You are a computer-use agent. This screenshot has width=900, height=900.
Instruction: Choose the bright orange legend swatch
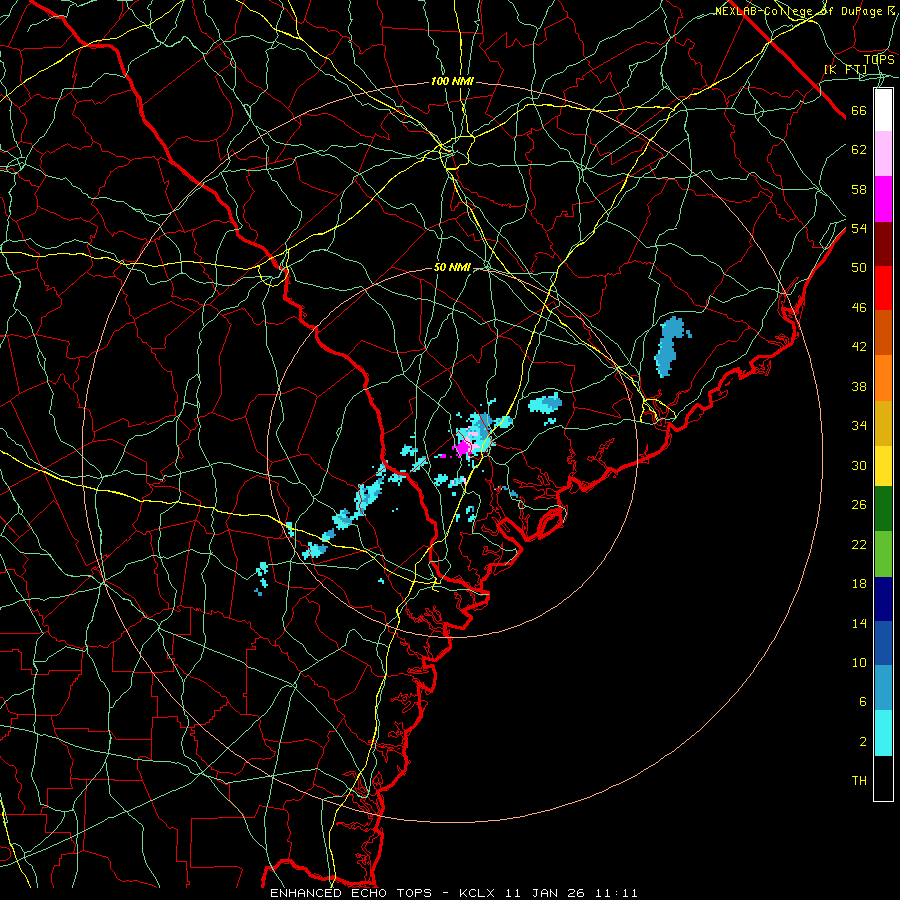(x=883, y=378)
